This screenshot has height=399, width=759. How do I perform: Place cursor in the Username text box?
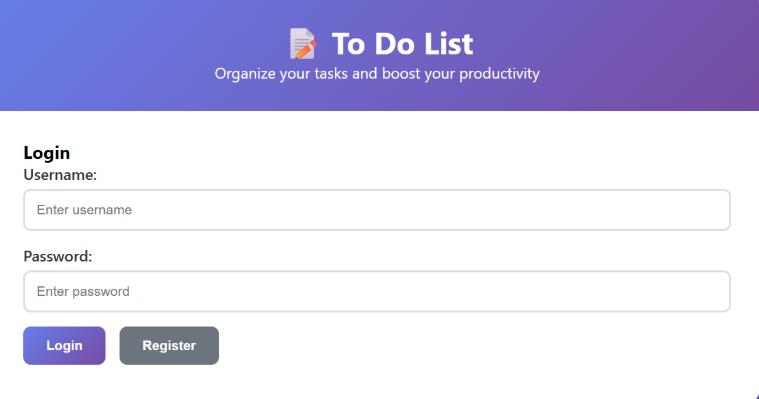(x=377, y=210)
